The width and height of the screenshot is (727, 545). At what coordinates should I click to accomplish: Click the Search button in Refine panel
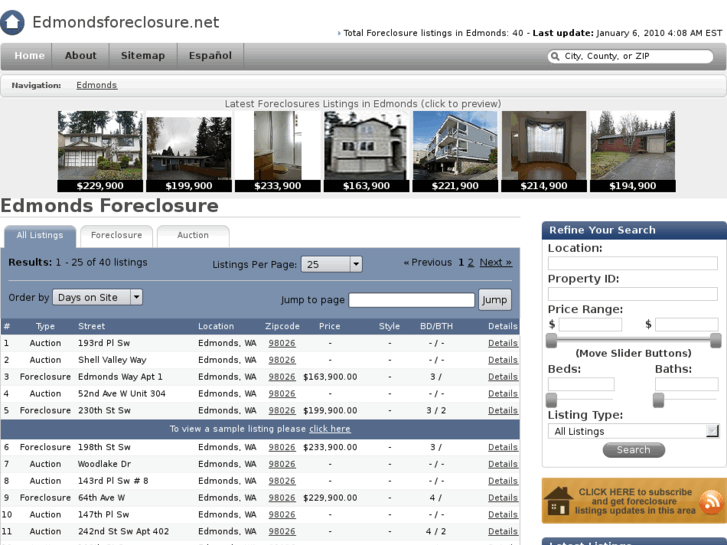(x=634, y=450)
